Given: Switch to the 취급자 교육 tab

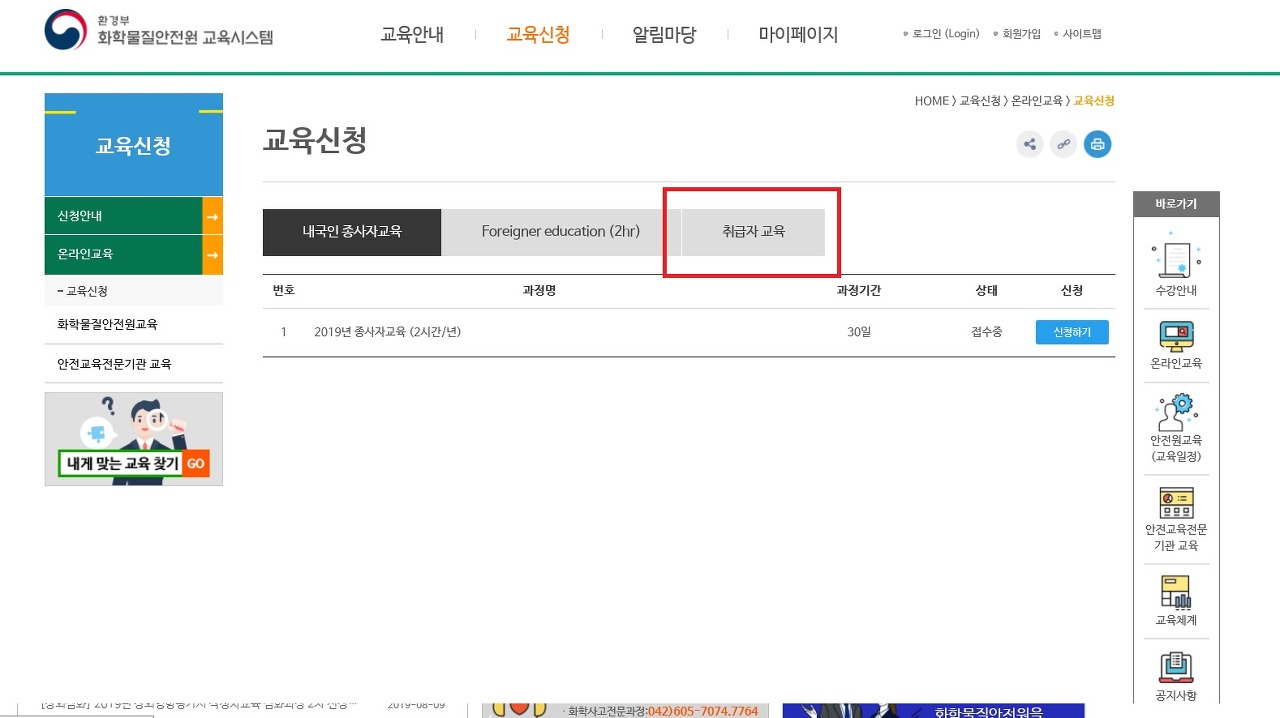Looking at the screenshot, I should tap(752, 231).
